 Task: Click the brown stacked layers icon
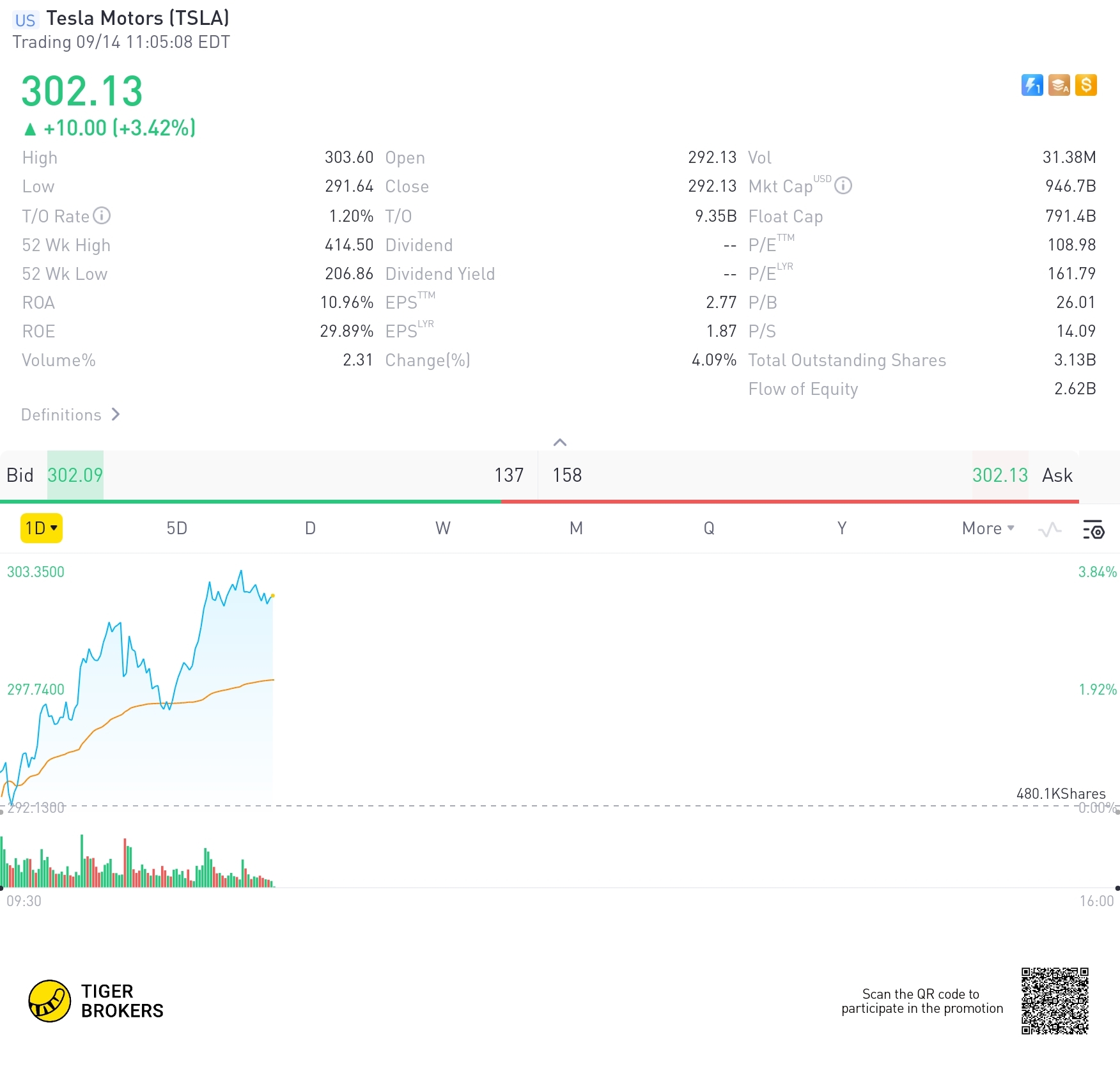click(1059, 85)
